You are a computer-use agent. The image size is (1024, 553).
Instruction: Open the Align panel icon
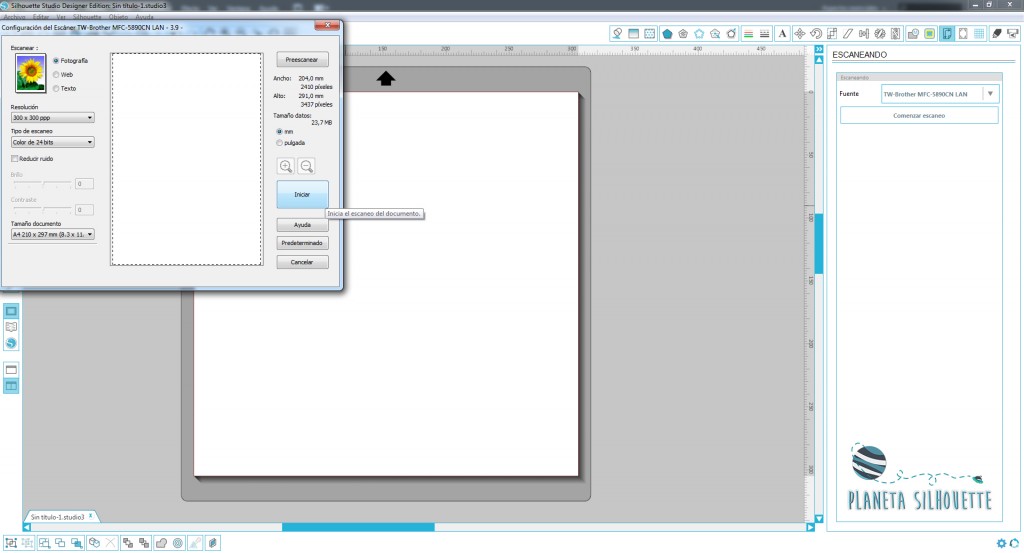(x=864, y=34)
